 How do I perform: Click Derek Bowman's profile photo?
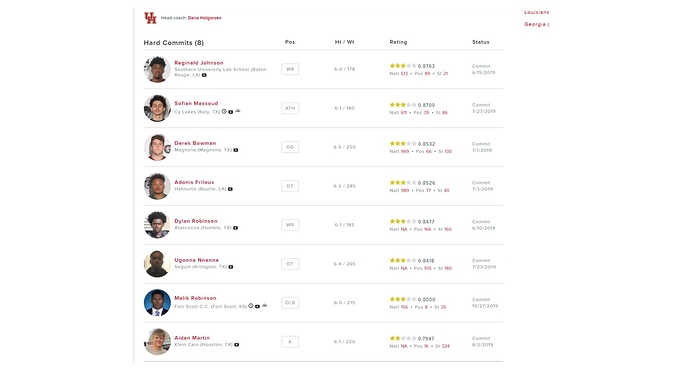tap(157, 147)
